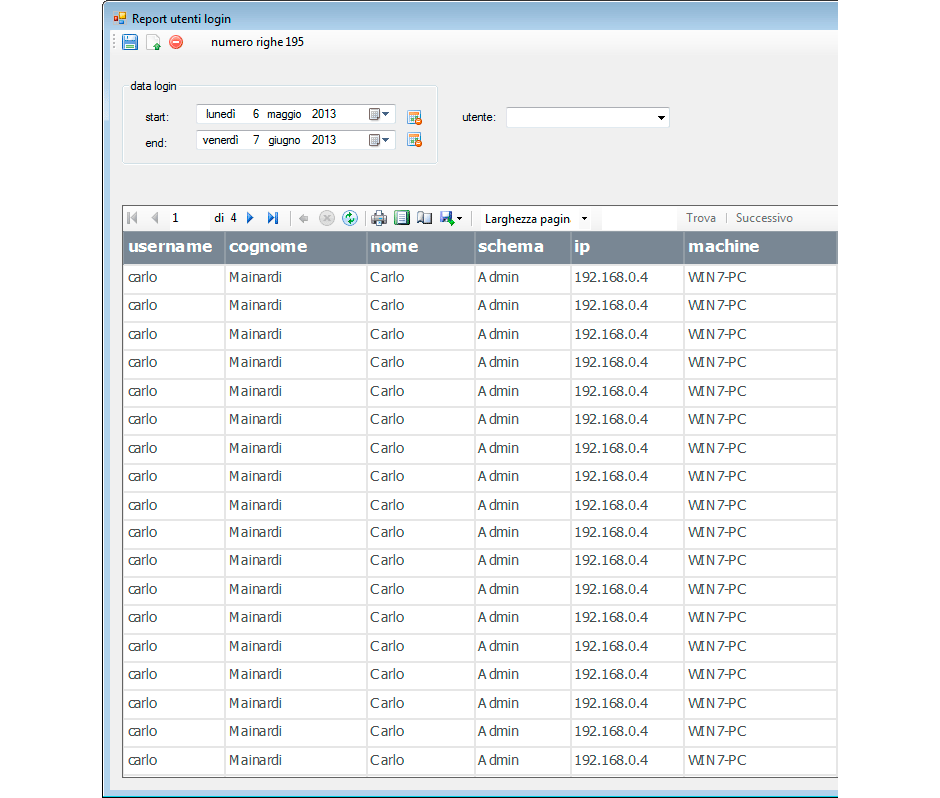Open report export dropdown menu
The image size is (940, 798).
(451, 218)
